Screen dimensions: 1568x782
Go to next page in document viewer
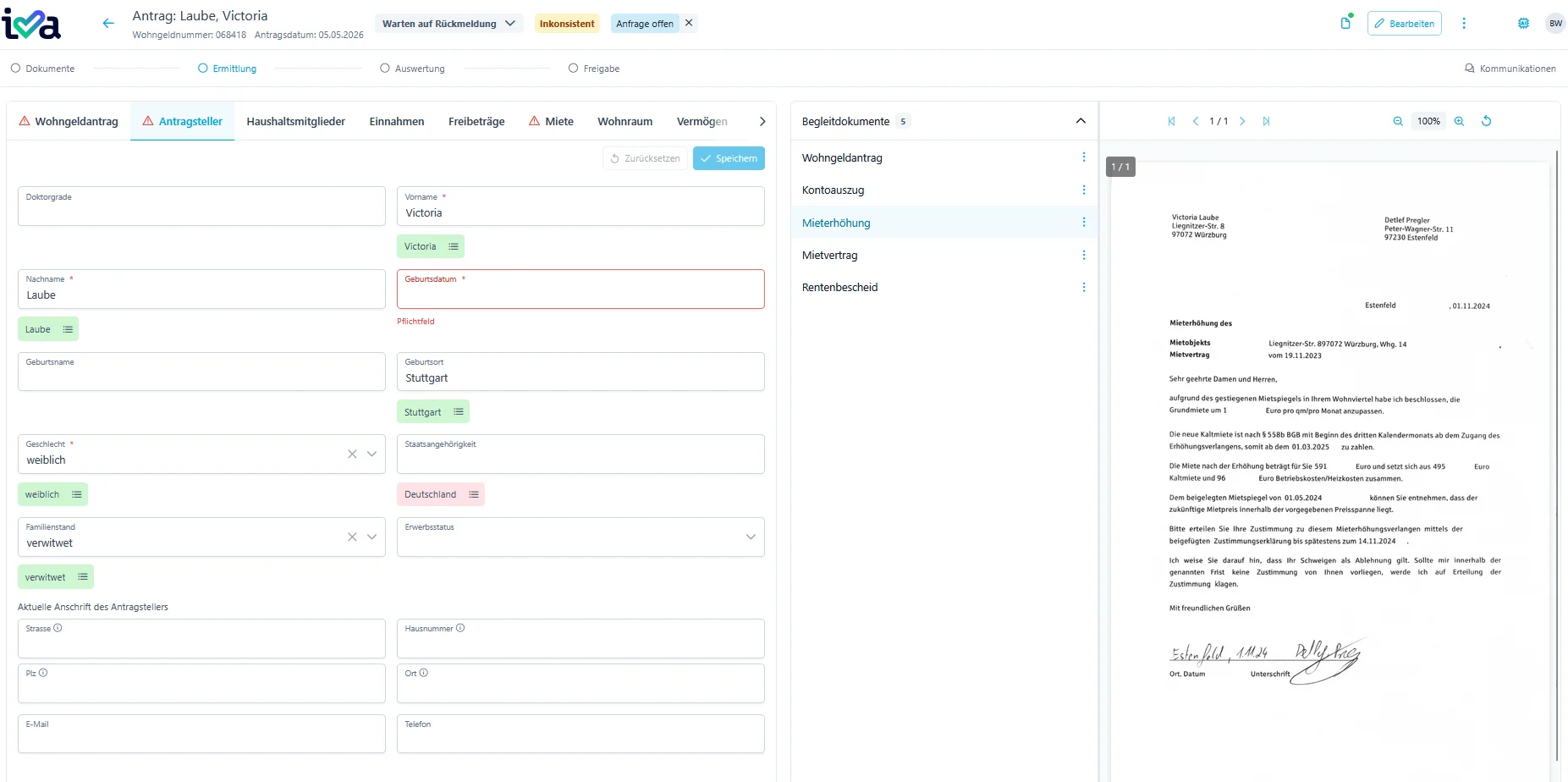pos(1242,121)
